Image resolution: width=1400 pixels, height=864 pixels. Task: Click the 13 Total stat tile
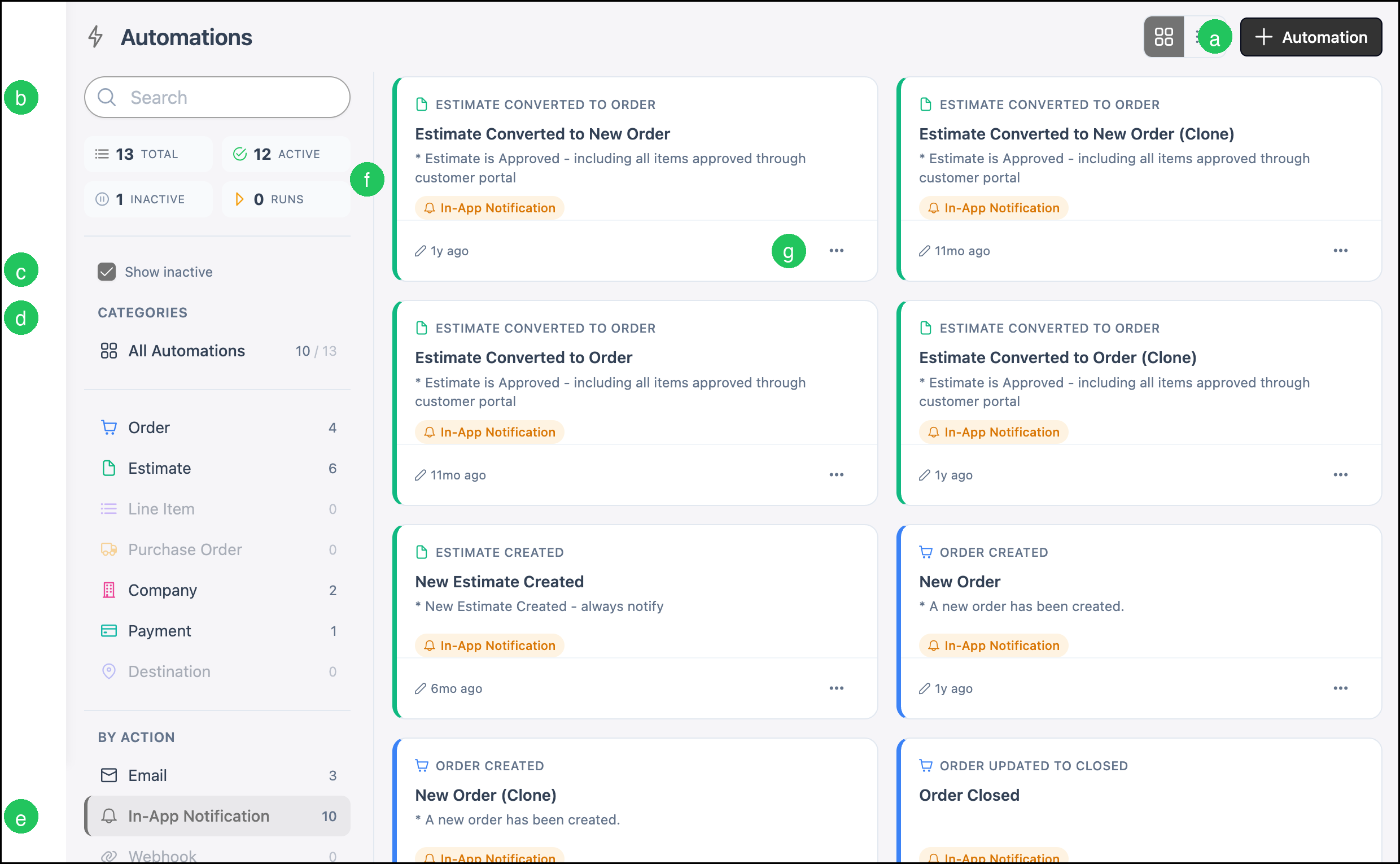click(148, 154)
